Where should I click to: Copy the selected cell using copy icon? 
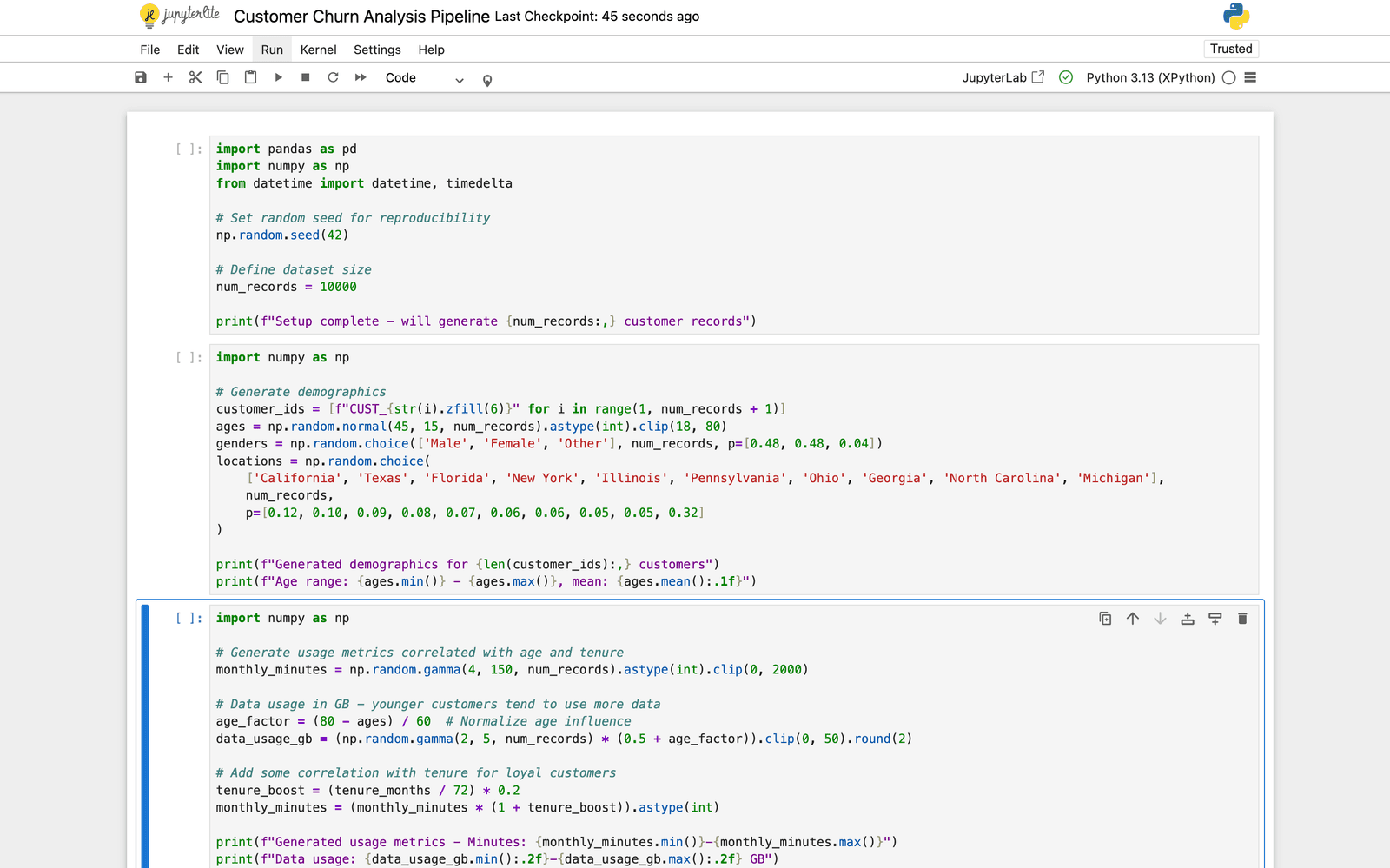(x=222, y=77)
